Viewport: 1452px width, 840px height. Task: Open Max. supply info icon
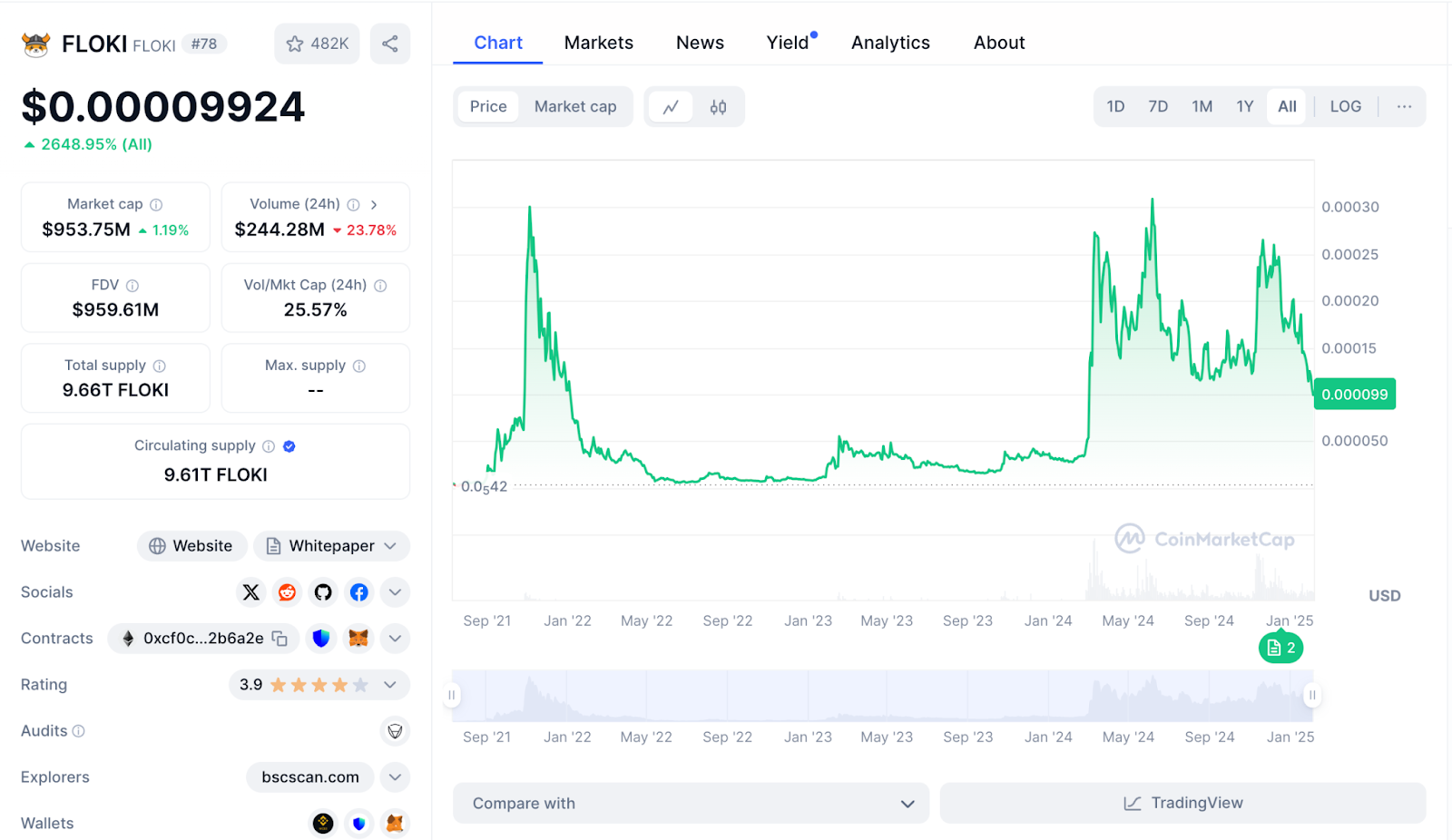tap(359, 366)
